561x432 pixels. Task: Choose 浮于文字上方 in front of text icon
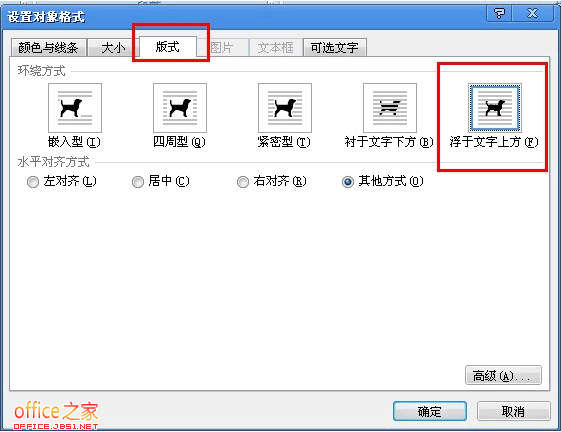(495, 108)
